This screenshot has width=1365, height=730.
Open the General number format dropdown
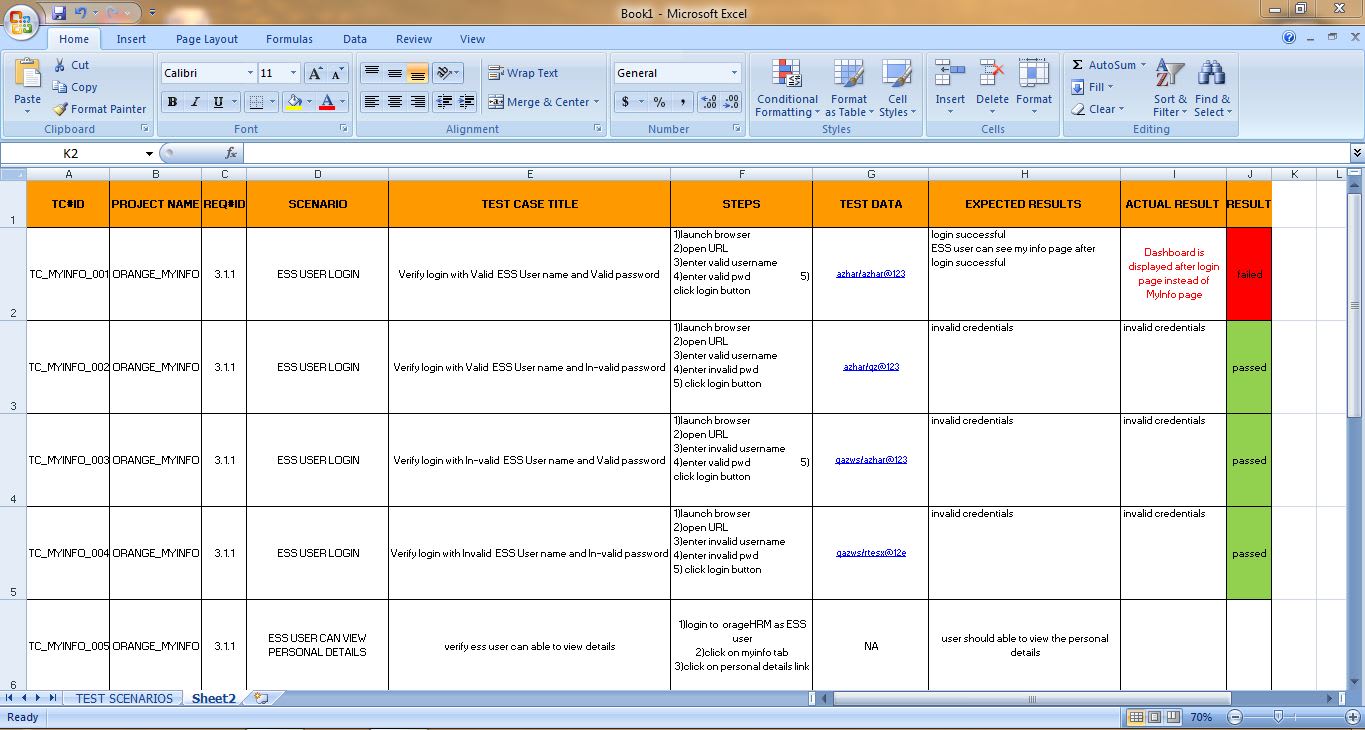click(x=734, y=73)
